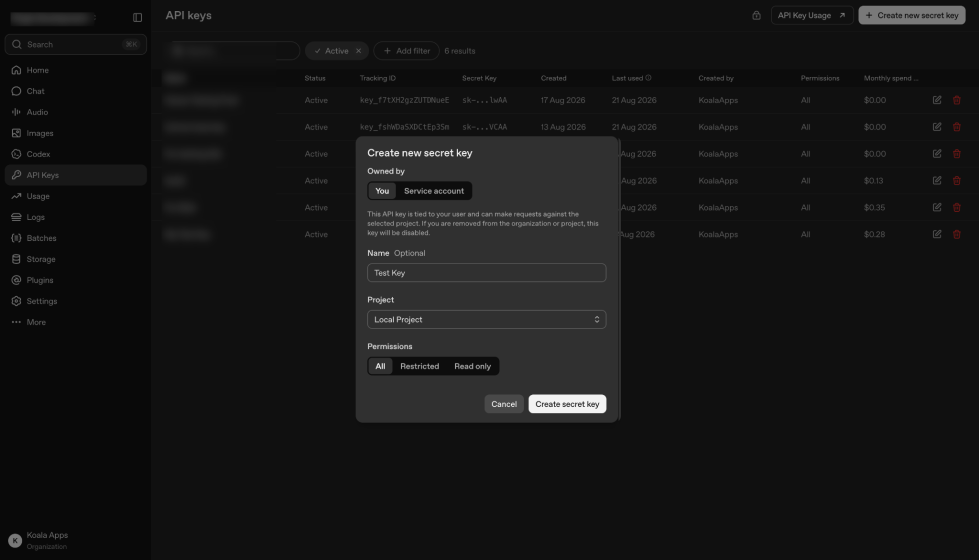Viewport: 979px width, 560px height.
Task: Open Codex in sidebar
Action: (76, 154)
